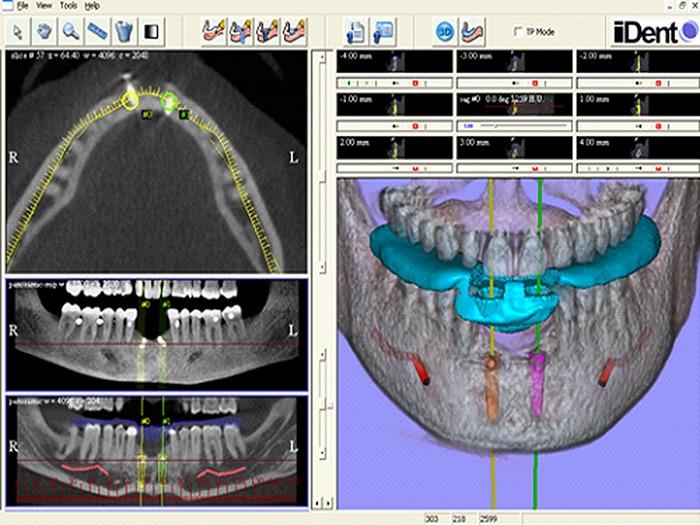Click the second jaw-with-pencil toolbar icon
700x525 pixels.
coord(241,31)
